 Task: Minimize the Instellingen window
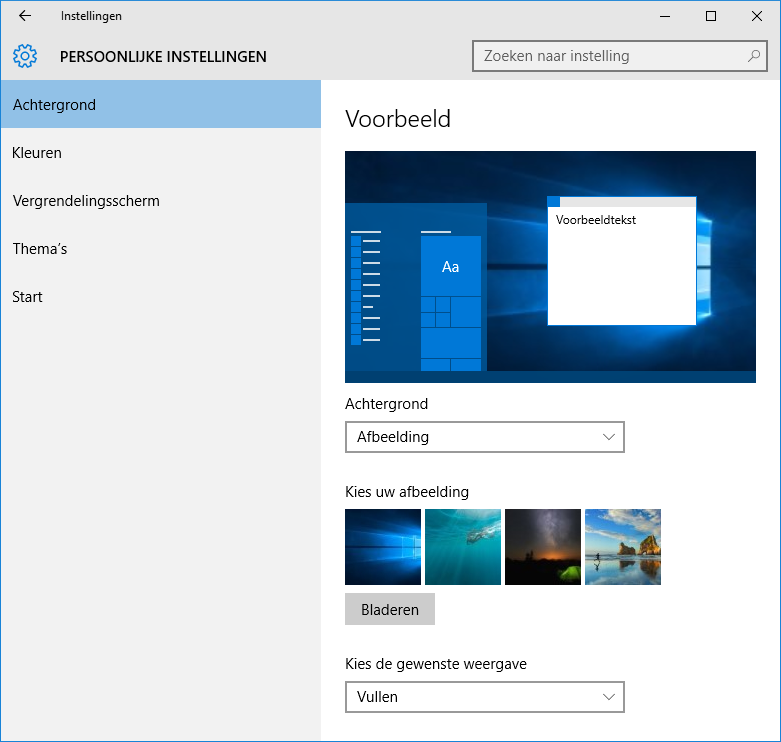[x=665, y=16]
